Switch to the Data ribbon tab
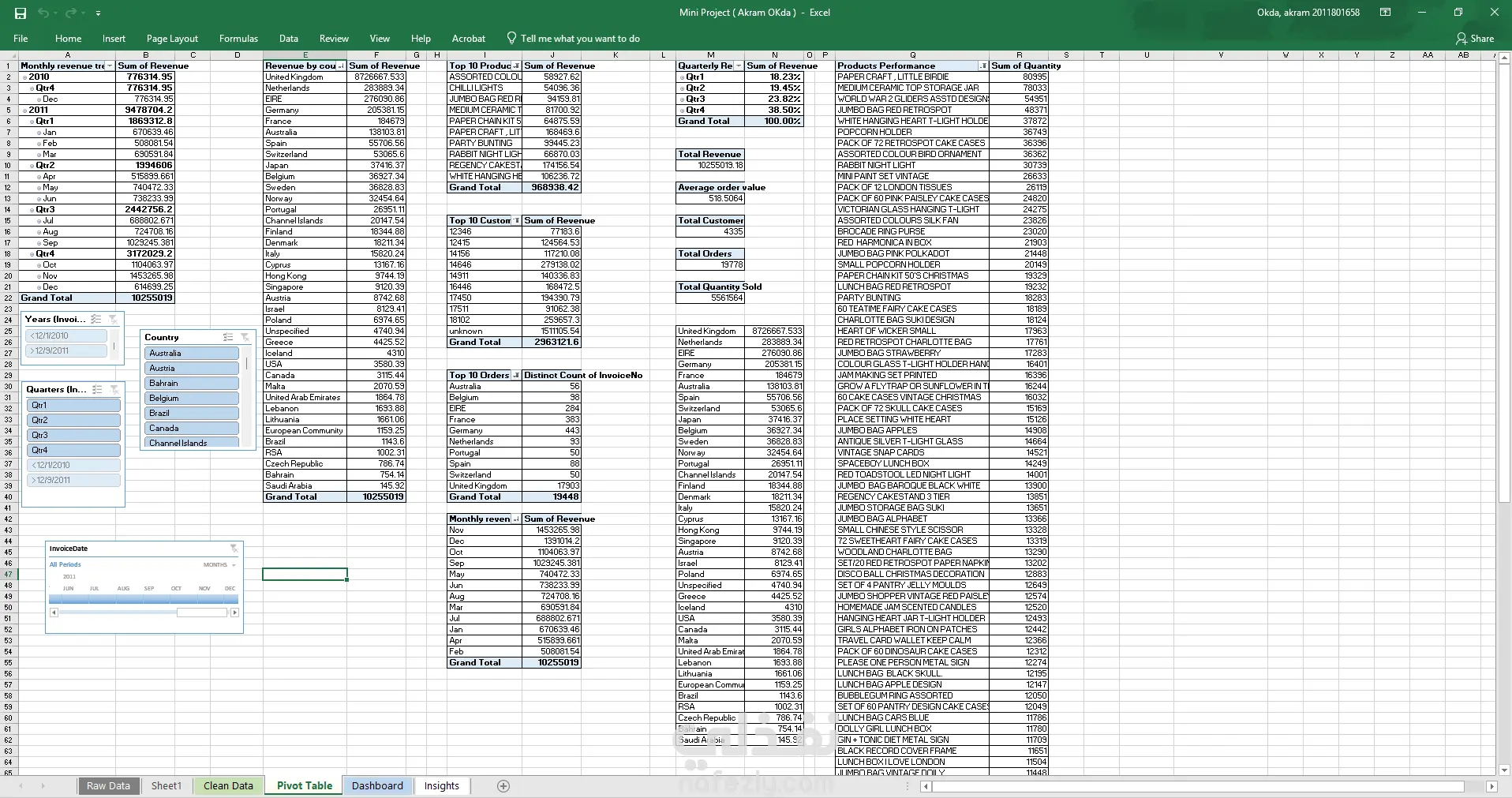The height and width of the screenshot is (798, 1512). 289,38
